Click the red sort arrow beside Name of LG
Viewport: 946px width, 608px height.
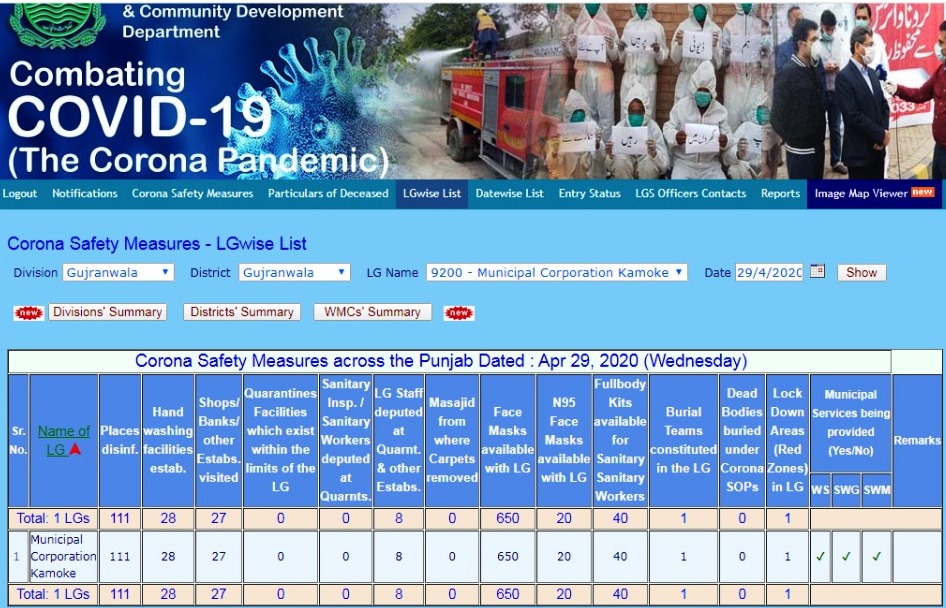point(75,449)
